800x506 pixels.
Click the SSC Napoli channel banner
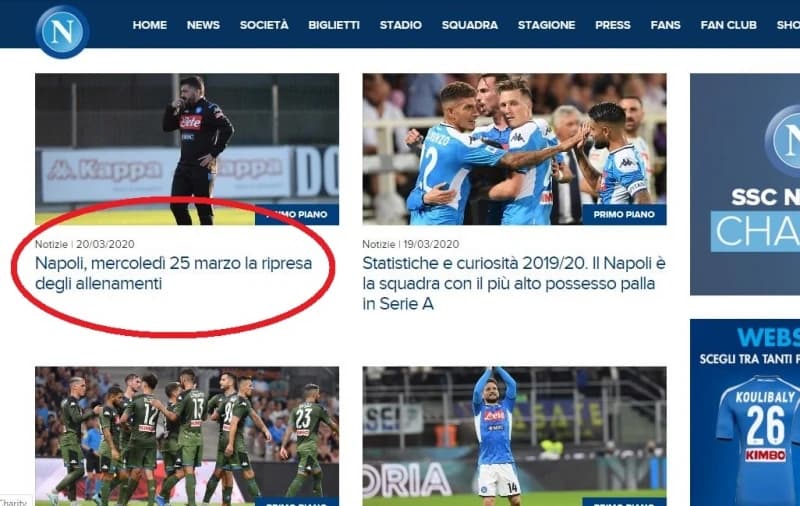tap(745, 184)
